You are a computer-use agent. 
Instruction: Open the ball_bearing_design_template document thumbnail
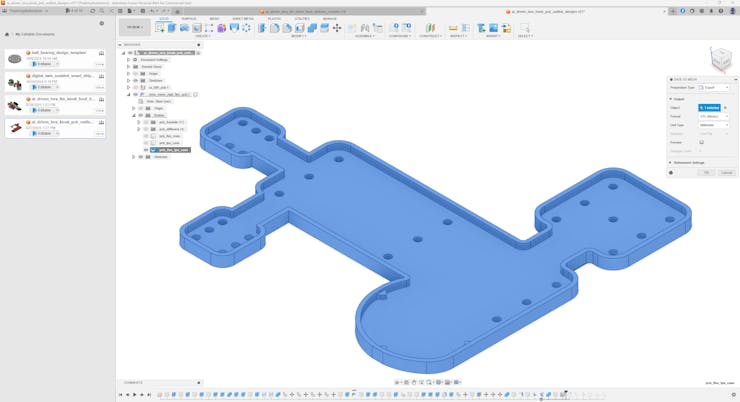click(x=15, y=59)
